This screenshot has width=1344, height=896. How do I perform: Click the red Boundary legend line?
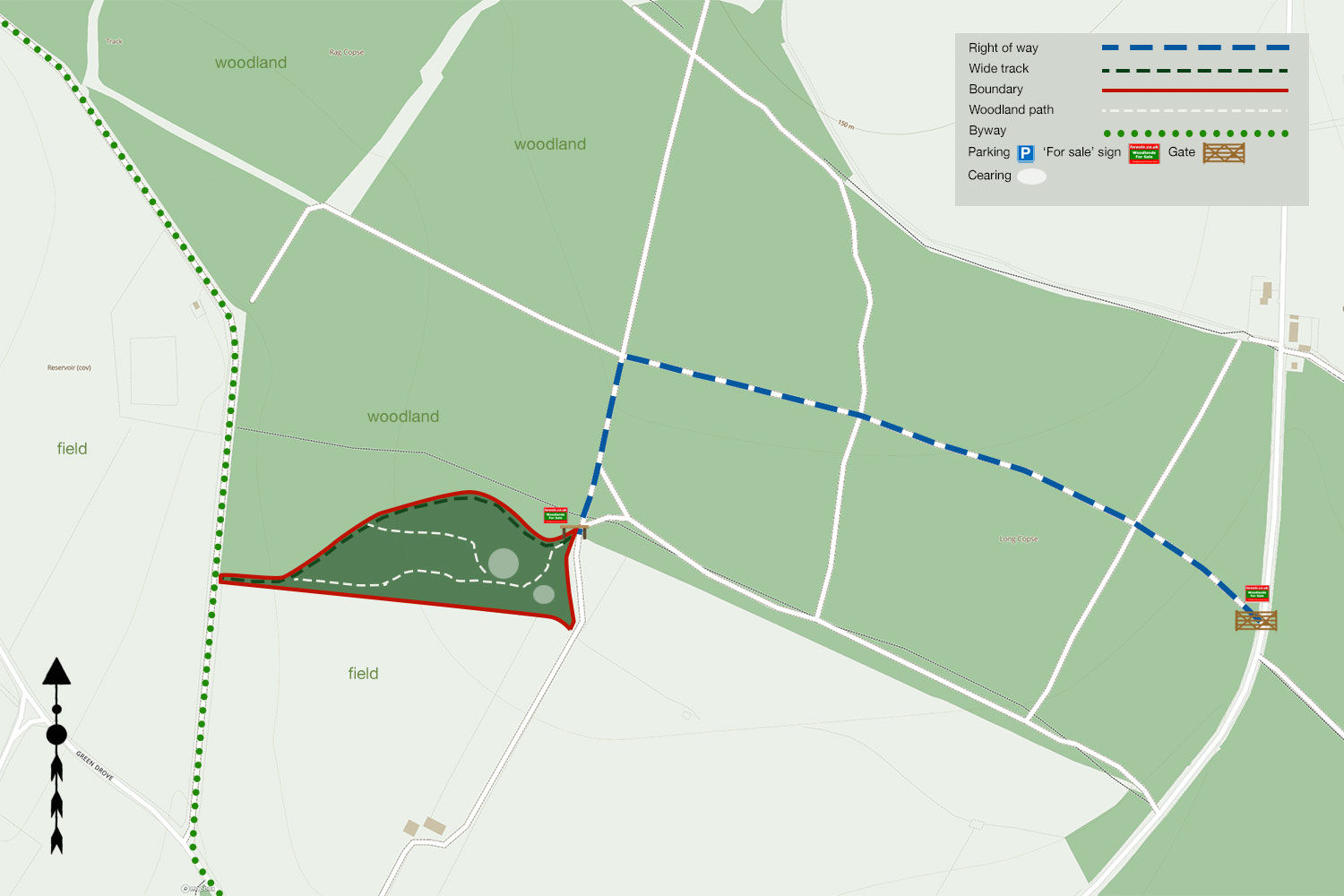tap(1195, 90)
